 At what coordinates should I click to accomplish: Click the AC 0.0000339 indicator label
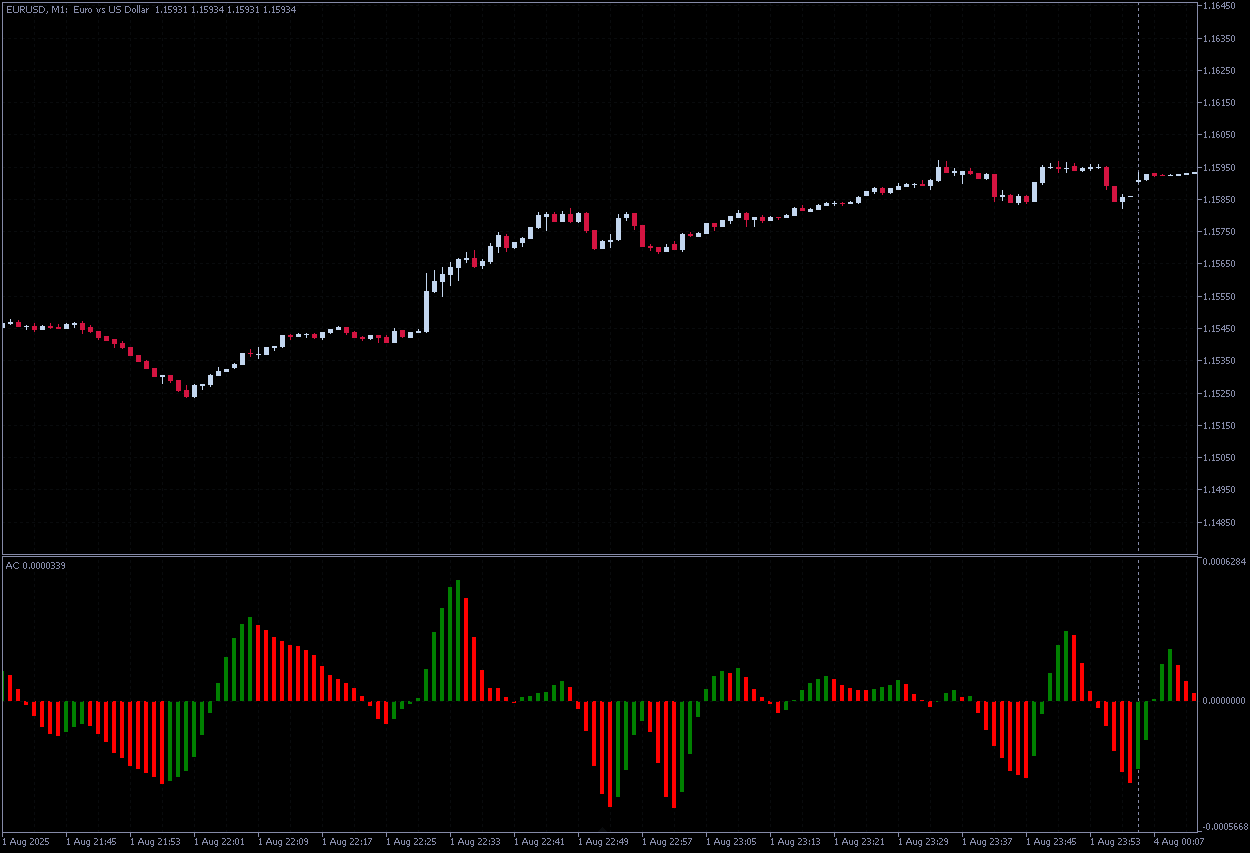point(36,566)
